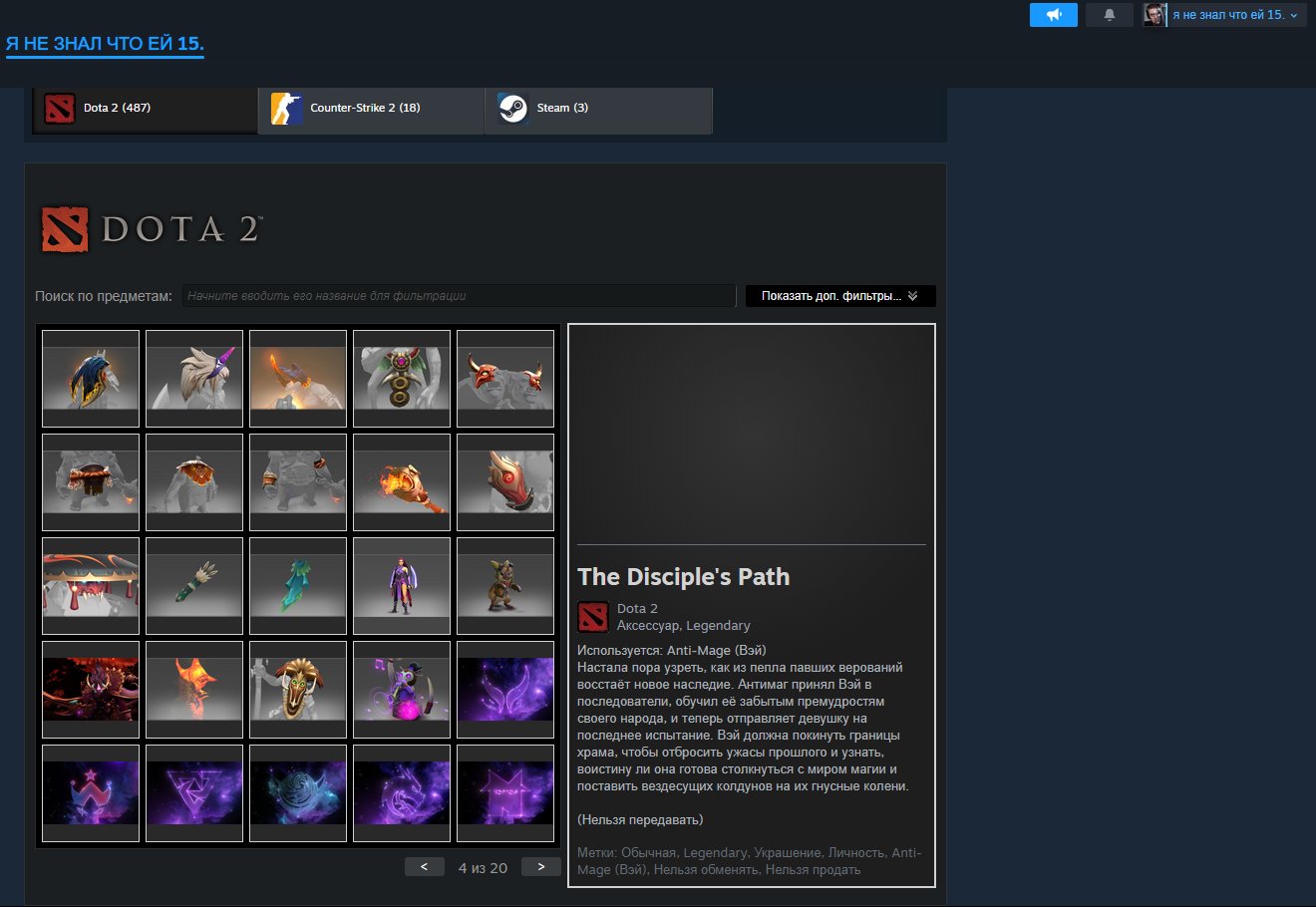Select the purple dragon emblem item

coord(402,793)
